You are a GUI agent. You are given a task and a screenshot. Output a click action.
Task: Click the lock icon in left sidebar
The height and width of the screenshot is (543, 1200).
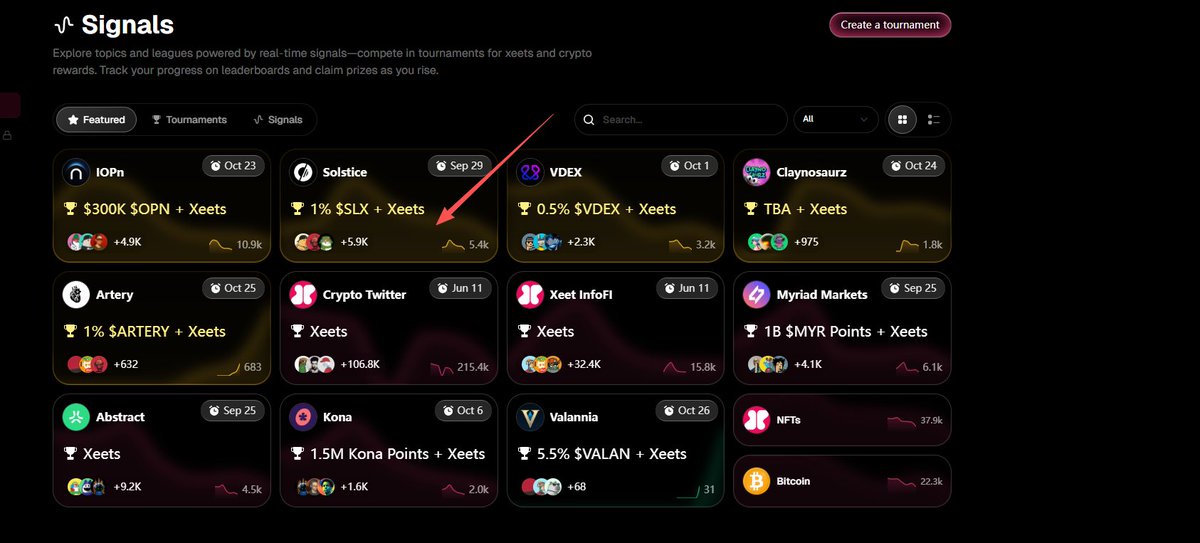[8, 135]
